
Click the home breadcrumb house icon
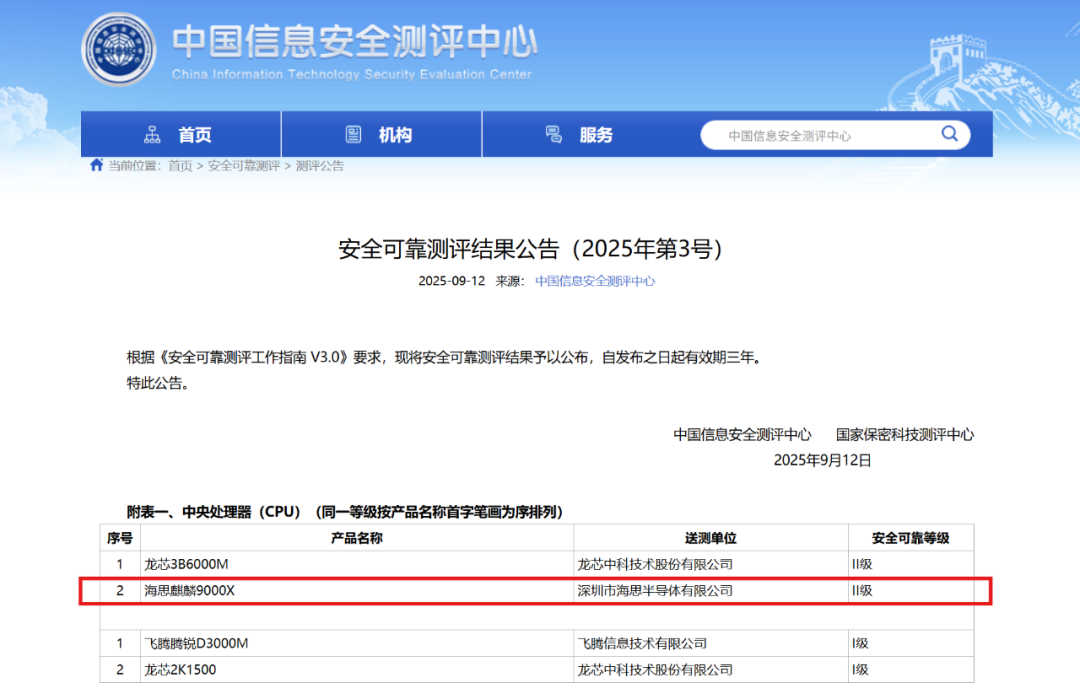[x=96, y=166]
